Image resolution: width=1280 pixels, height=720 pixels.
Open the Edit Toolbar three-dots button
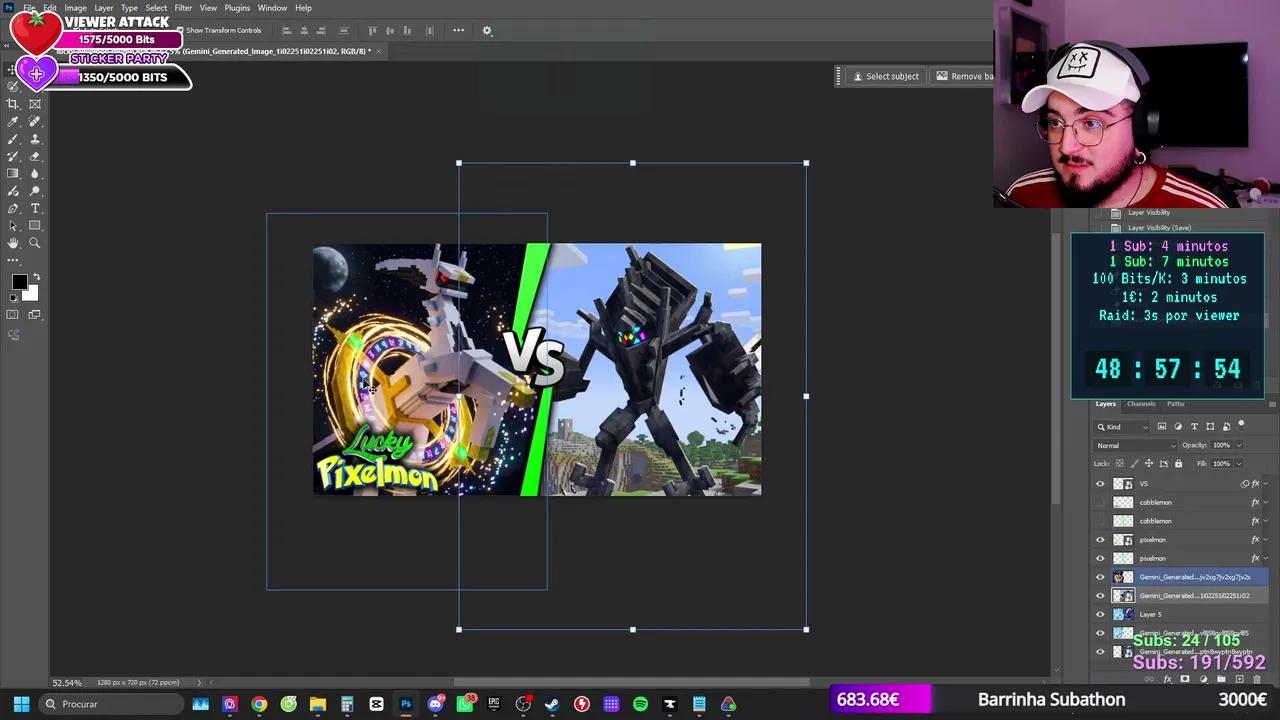tap(13, 260)
